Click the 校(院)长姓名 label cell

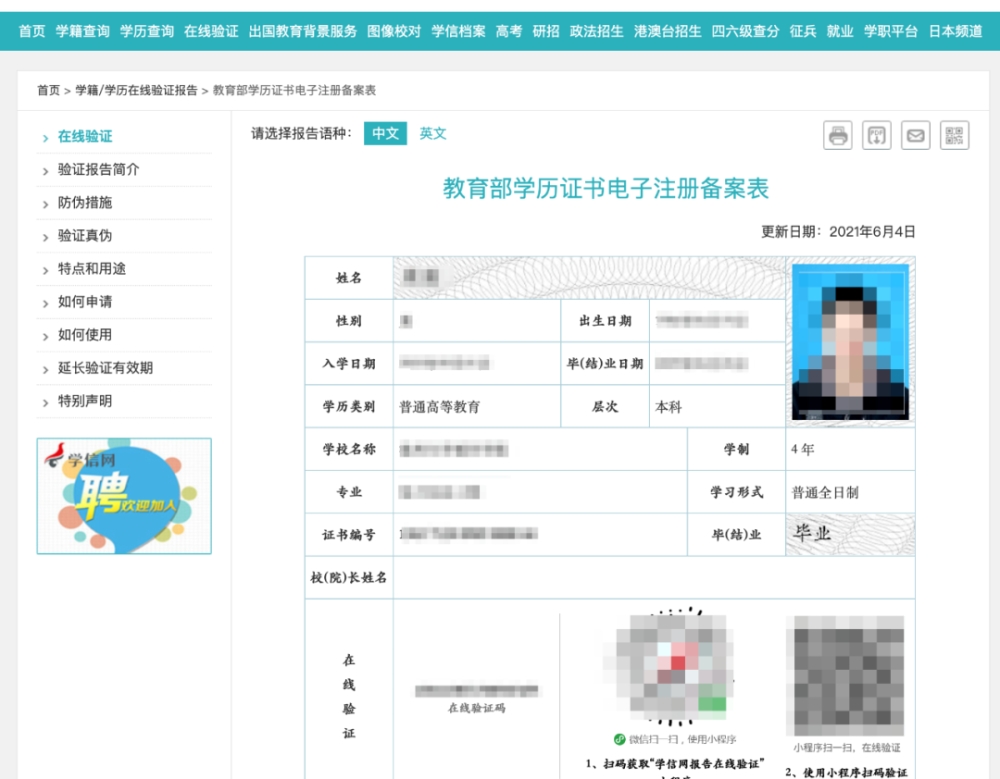(349, 577)
